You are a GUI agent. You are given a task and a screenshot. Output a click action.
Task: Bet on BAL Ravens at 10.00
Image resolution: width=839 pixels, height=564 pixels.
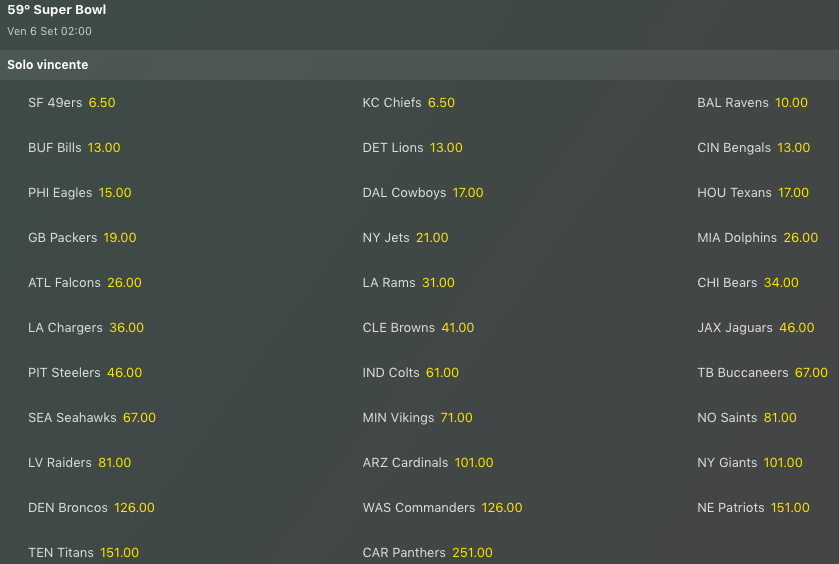tap(791, 103)
